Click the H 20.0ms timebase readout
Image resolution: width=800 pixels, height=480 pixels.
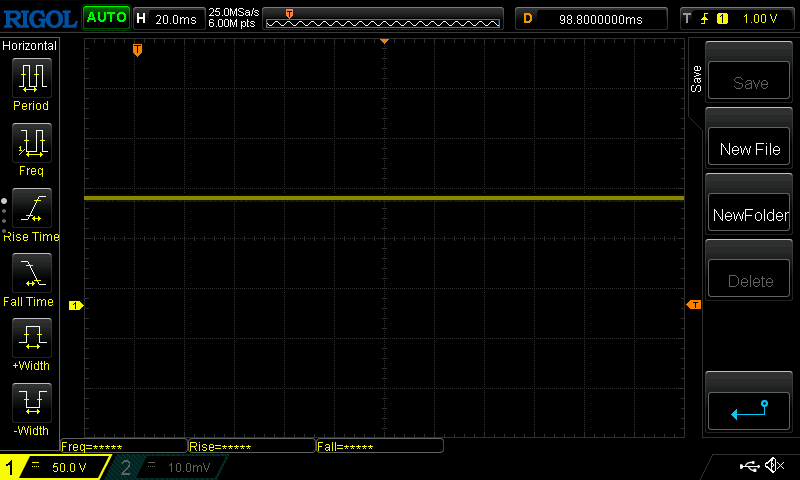[x=169, y=19]
